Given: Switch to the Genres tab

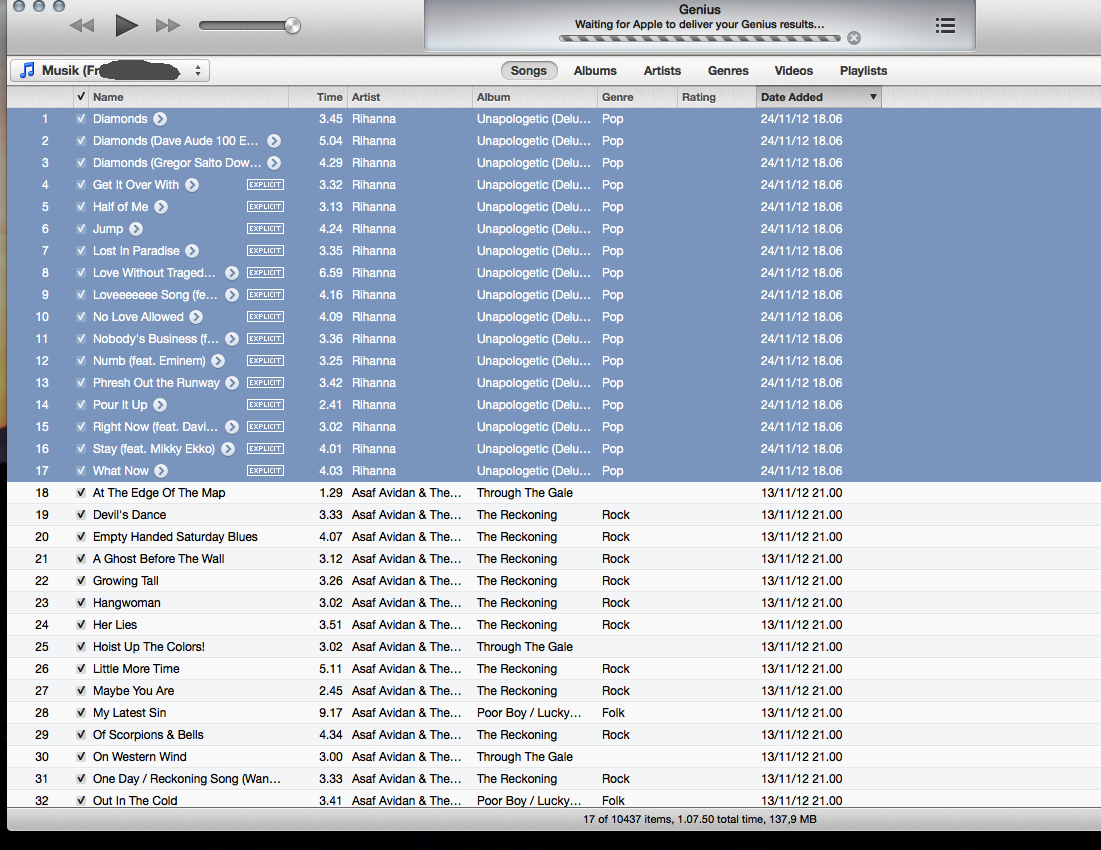Looking at the screenshot, I should point(728,70).
